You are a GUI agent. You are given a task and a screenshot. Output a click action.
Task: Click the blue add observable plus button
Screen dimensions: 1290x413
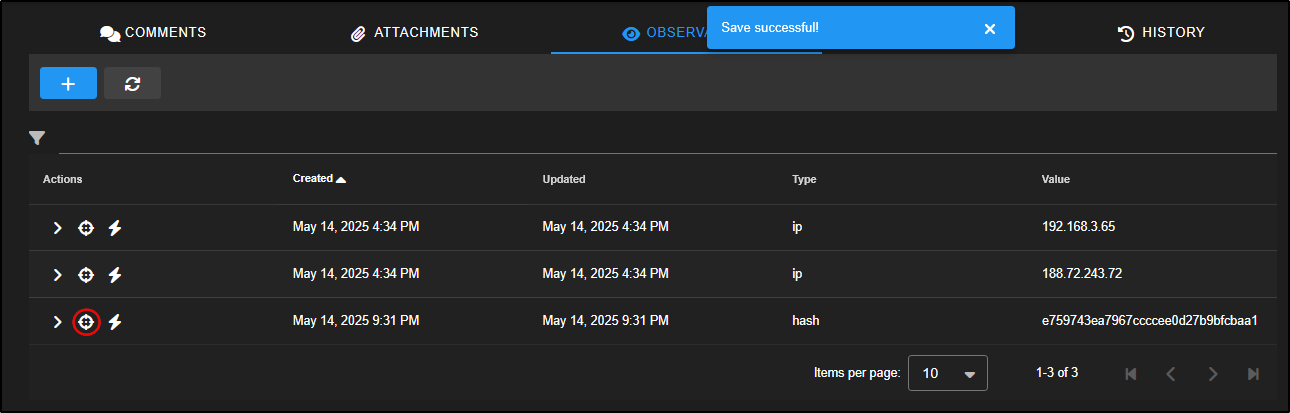[x=68, y=83]
